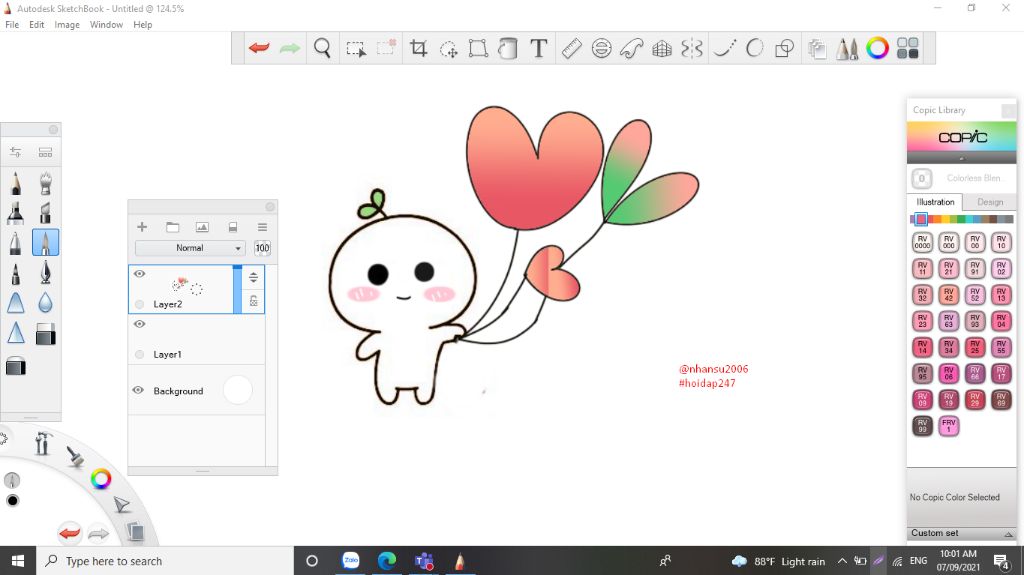The width and height of the screenshot is (1024, 575).
Task: Select the Predictive Stroke tool
Action: [754, 48]
